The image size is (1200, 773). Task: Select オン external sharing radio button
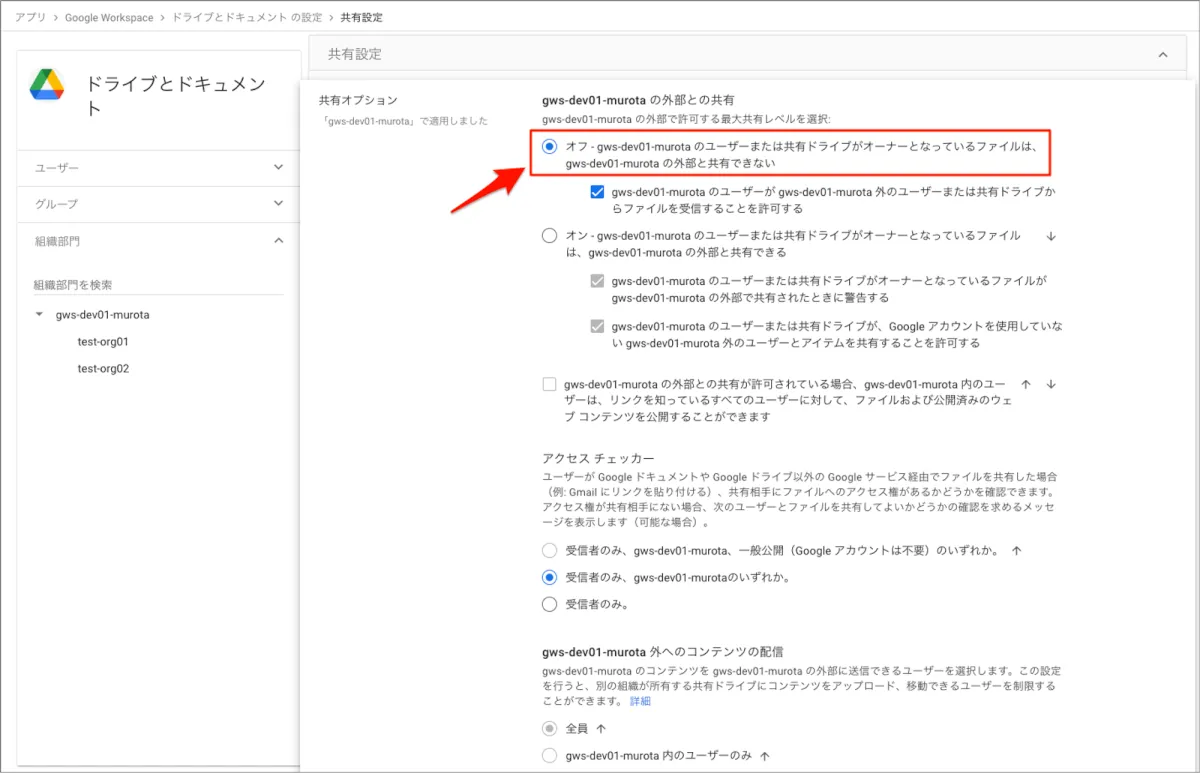[549, 236]
